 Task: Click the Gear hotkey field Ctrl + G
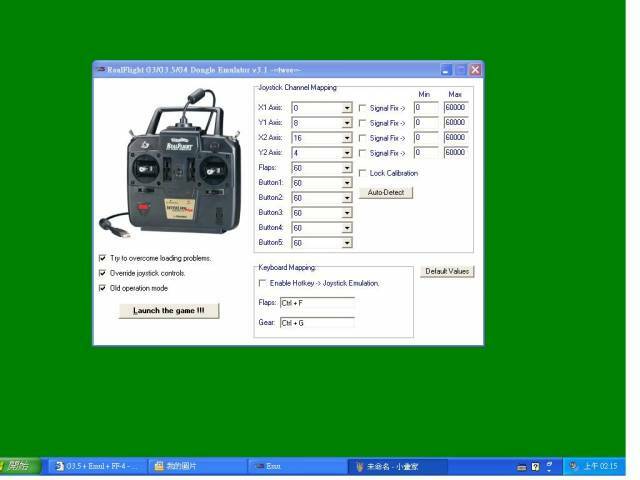pyautogui.click(x=317, y=323)
